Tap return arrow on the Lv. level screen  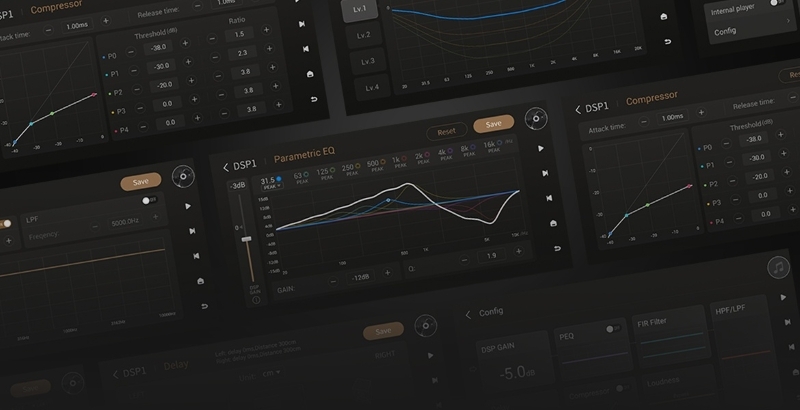[x=668, y=41]
